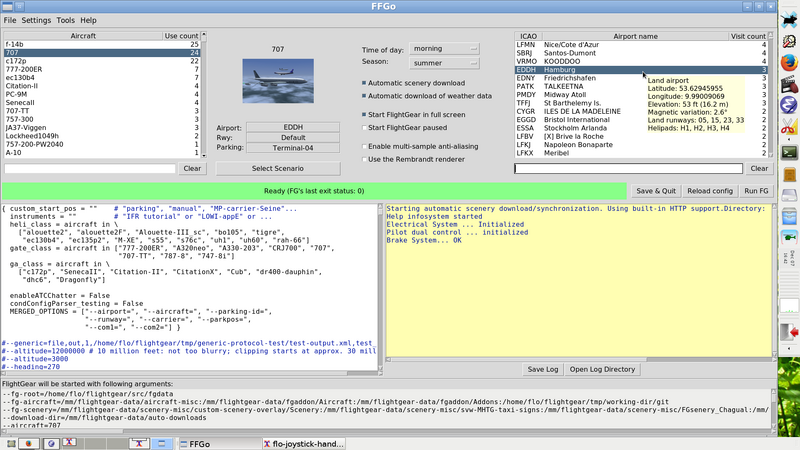800x450 pixels.
Task: Switch to flo-joystick-hand... taskbar window
Action: click(x=304, y=444)
